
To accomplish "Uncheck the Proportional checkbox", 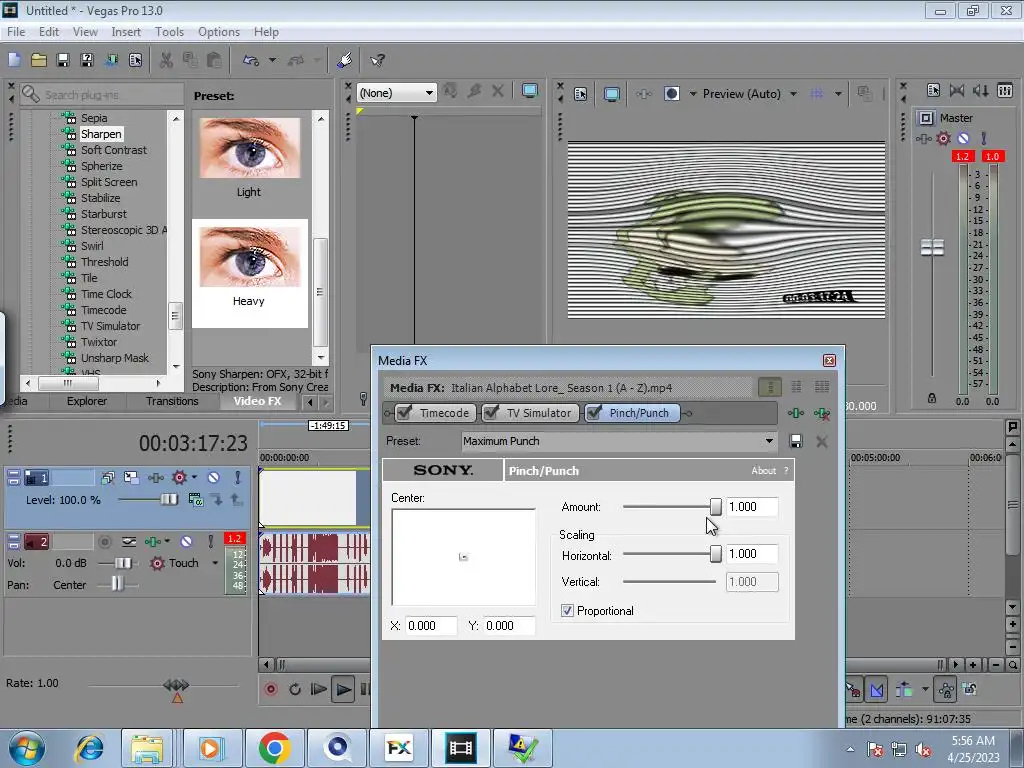I will pos(567,611).
